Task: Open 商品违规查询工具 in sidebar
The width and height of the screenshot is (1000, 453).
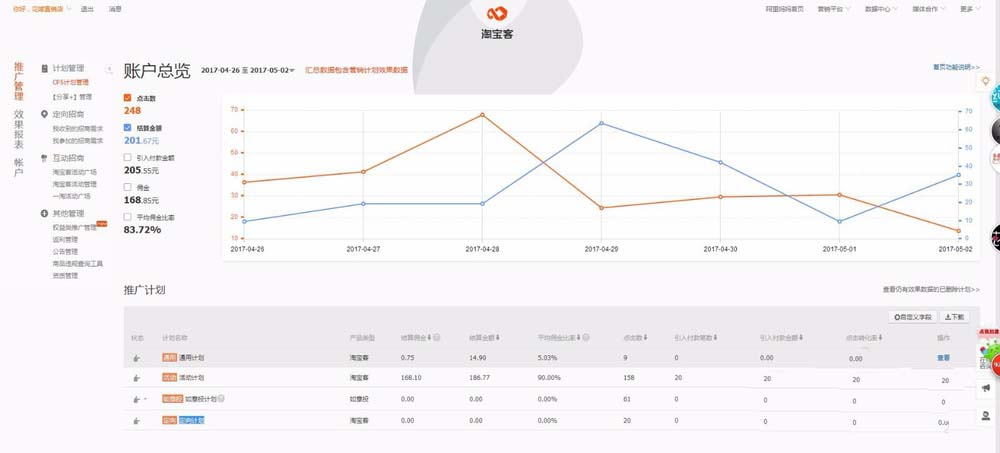Action: tap(78, 264)
